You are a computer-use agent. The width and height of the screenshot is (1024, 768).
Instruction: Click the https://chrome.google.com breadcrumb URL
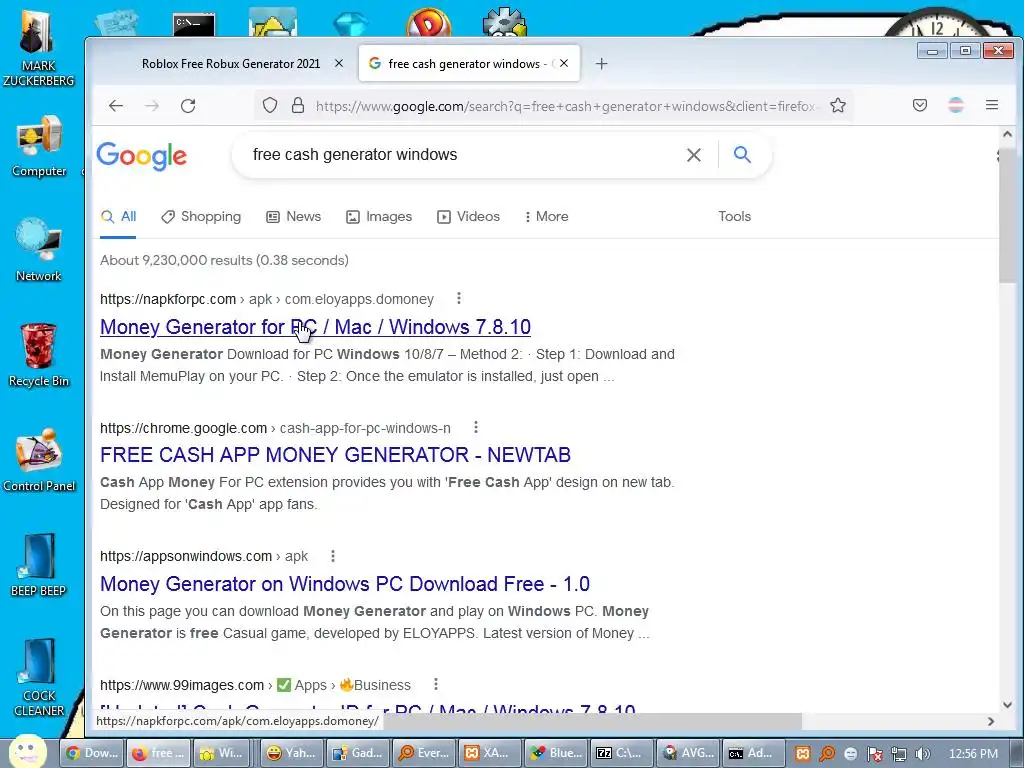click(184, 428)
